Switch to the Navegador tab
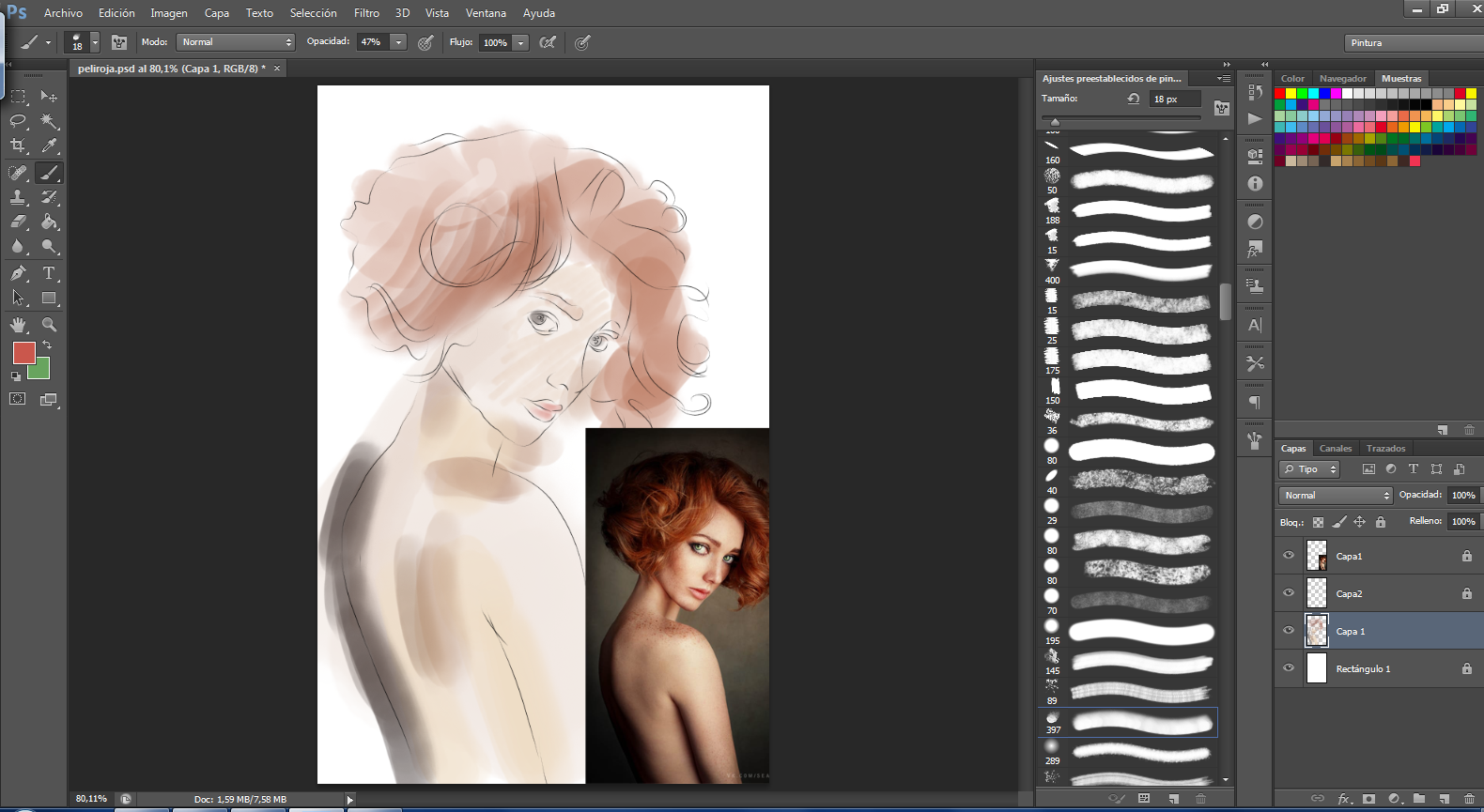Viewport: 1484px width, 812px height. [x=1343, y=78]
